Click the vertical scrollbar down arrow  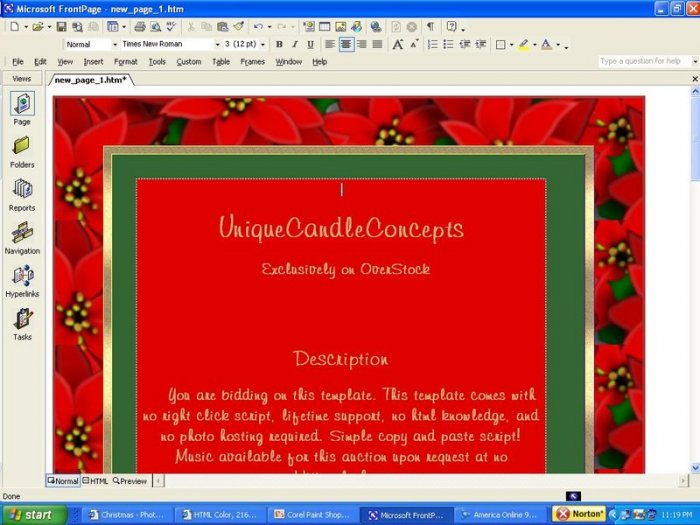click(x=695, y=468)
